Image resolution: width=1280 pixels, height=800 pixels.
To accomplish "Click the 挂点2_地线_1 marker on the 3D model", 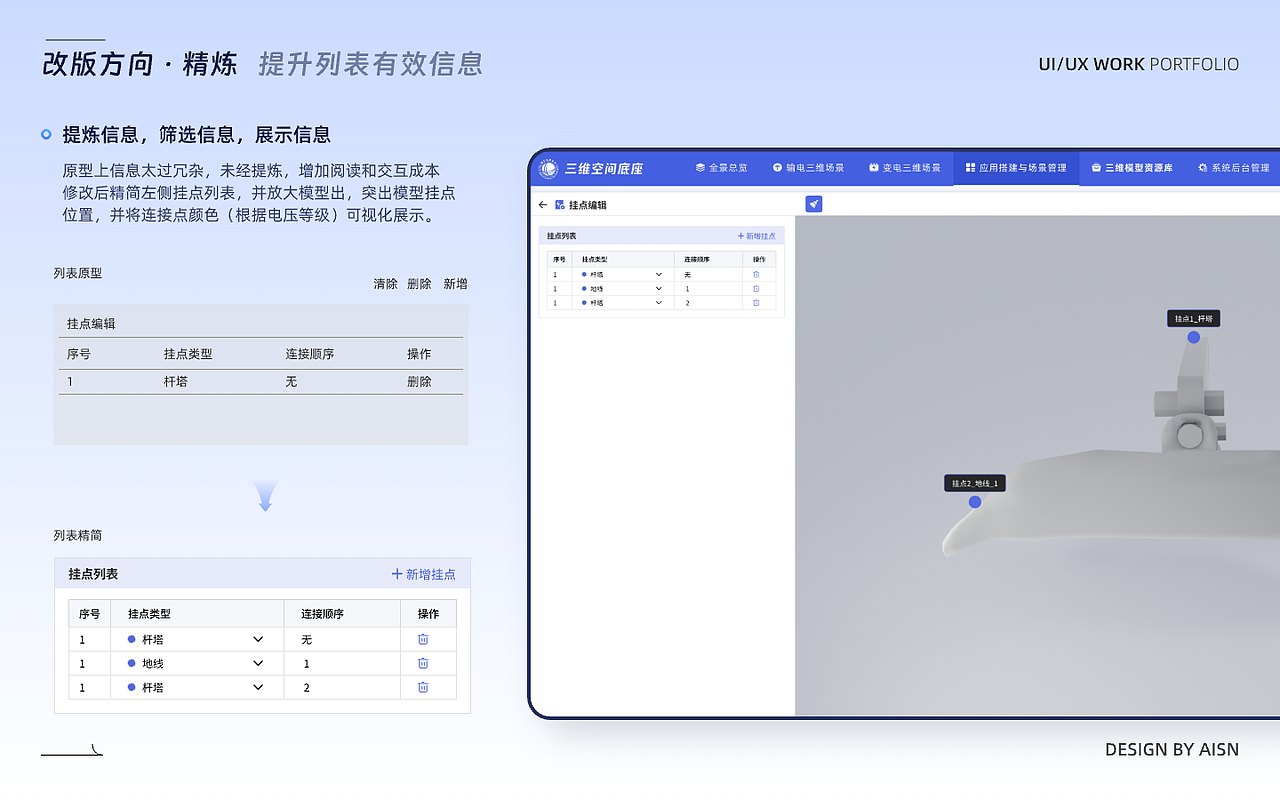I will pos(972,483).
